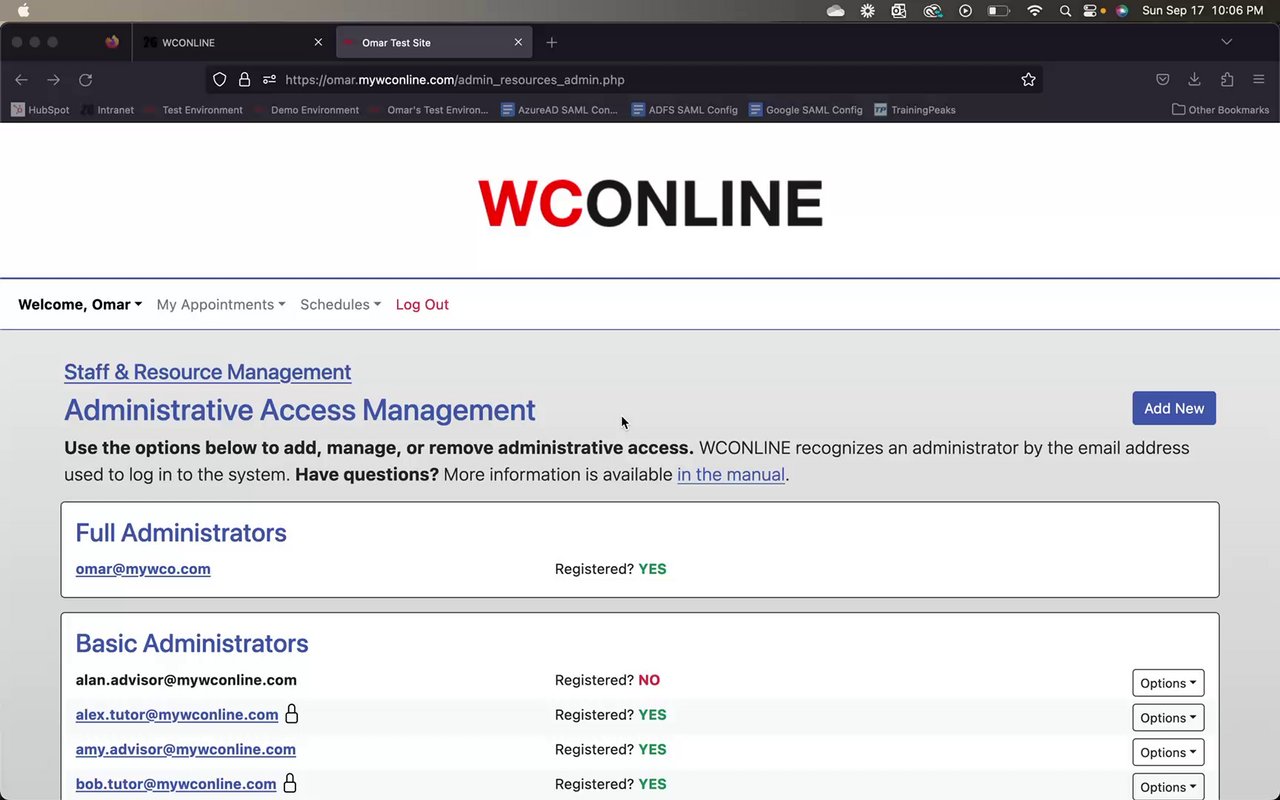Click the site permissions icon in address bar
The height and width of the screenshot is (800, 1280).
coord(269,80)
